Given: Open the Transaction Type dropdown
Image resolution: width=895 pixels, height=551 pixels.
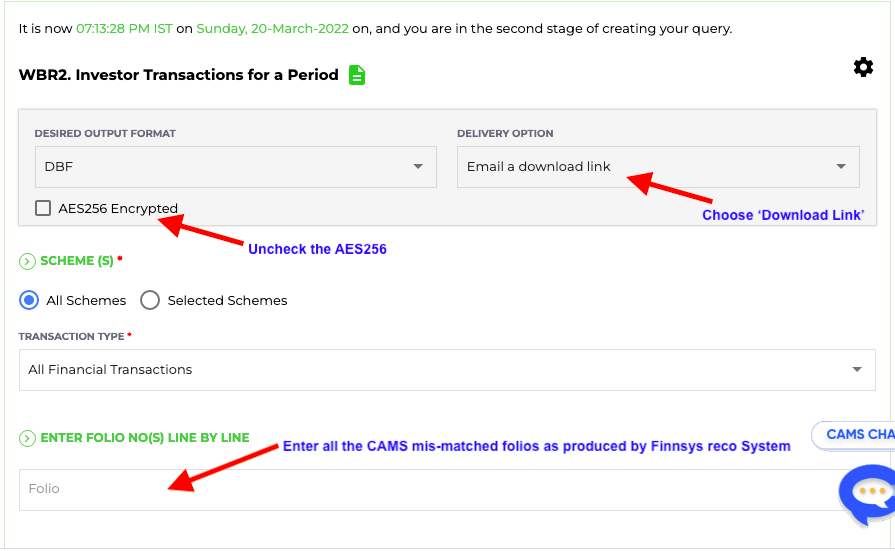Looking at the screenshot, I should pyautogui.click(x=447, y=370).
